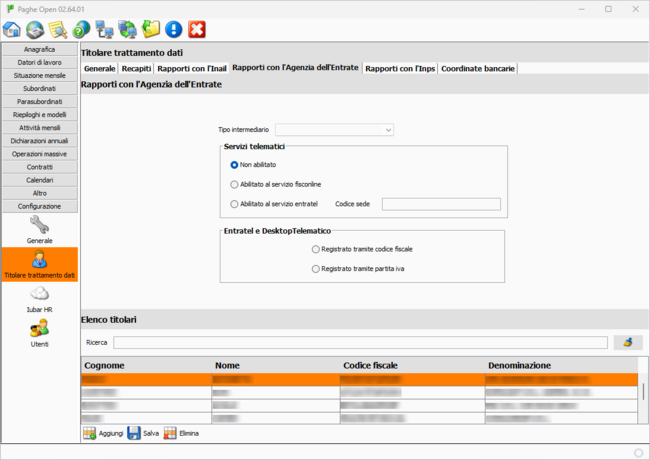The image size is (650, 460).
Task: Click the Aggiungi button
Action: (103, 434)
